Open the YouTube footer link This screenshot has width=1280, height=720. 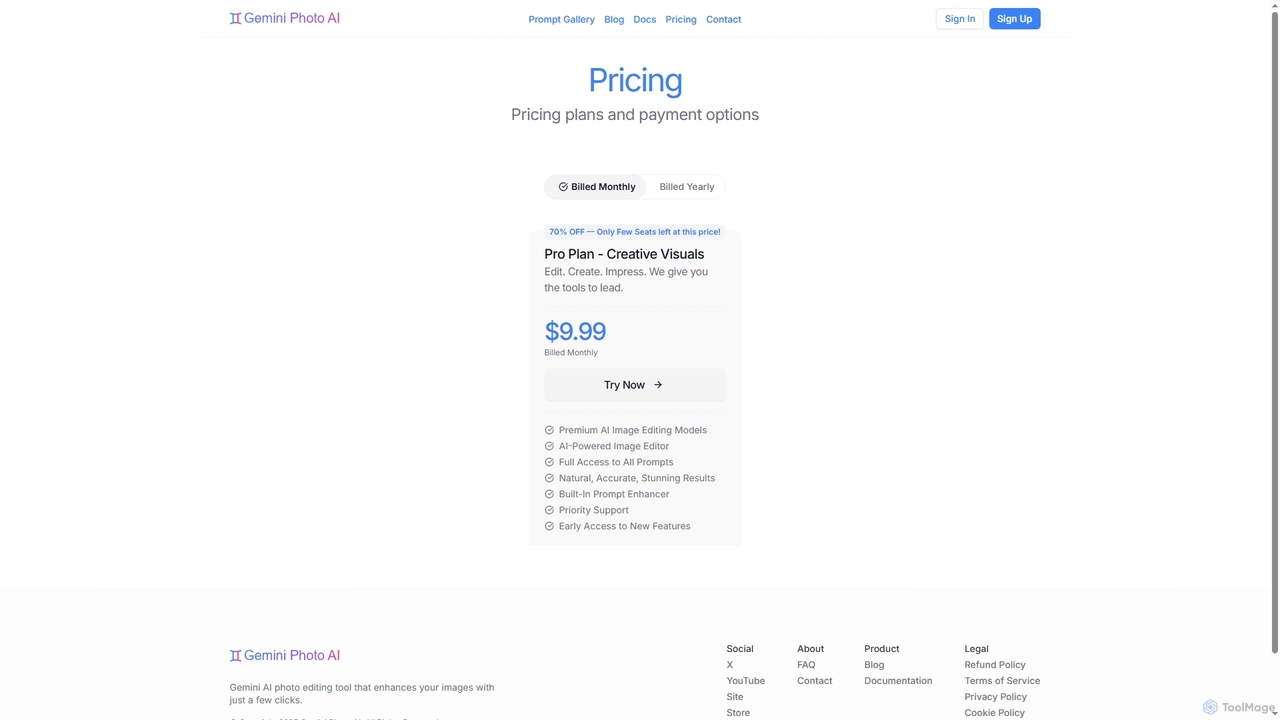[746, 681]
